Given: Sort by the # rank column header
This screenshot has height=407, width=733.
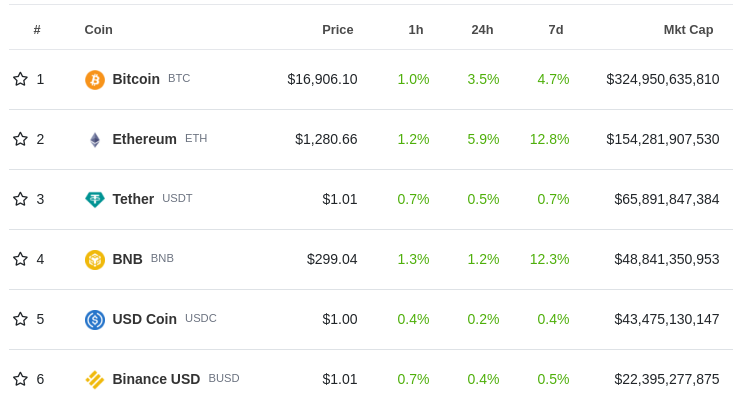Looking at the screenshot, I should click(37, 30).
